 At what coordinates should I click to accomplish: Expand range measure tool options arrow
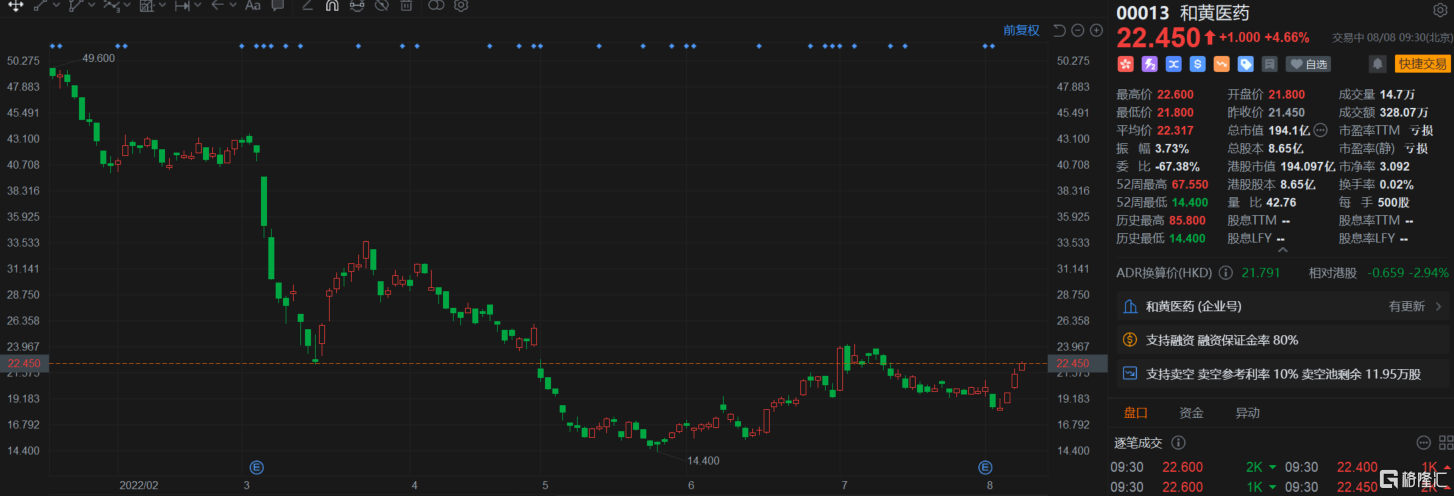(x=198, y=5)
